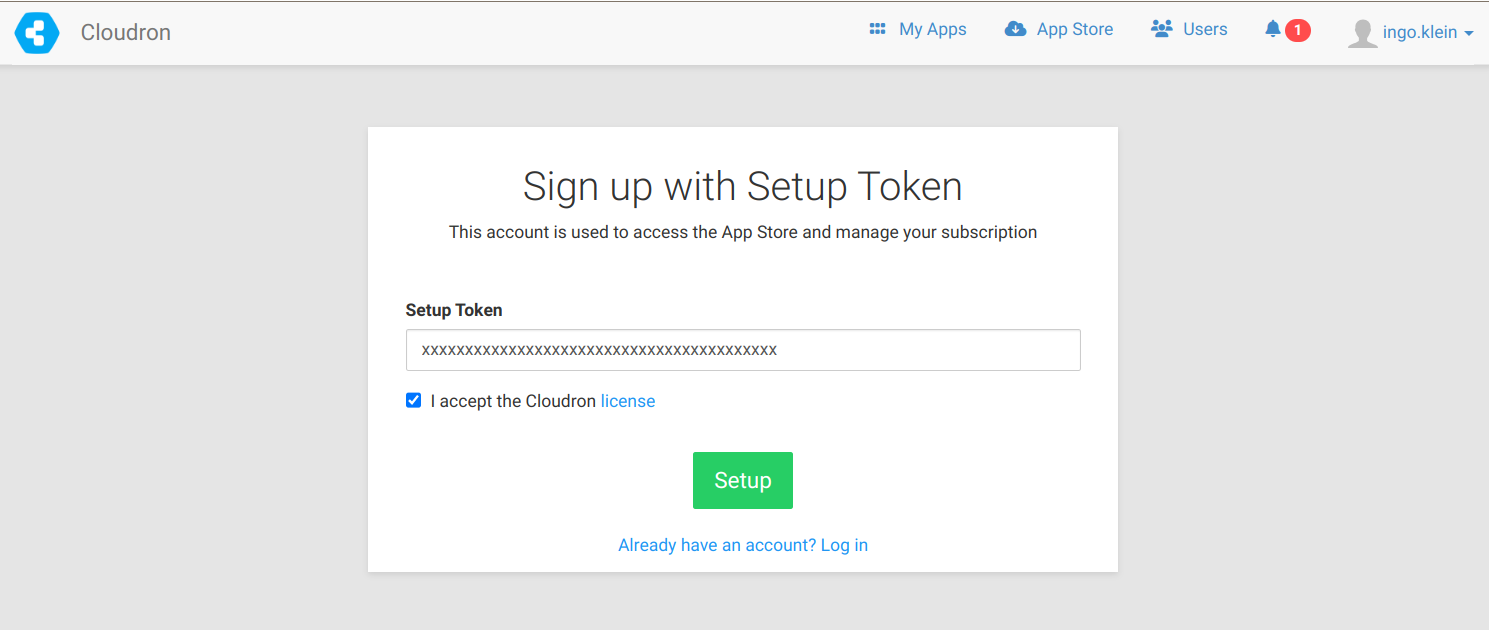Select the Users menu item
This screenshot has width=1489, height=630.
point(1189,29)
